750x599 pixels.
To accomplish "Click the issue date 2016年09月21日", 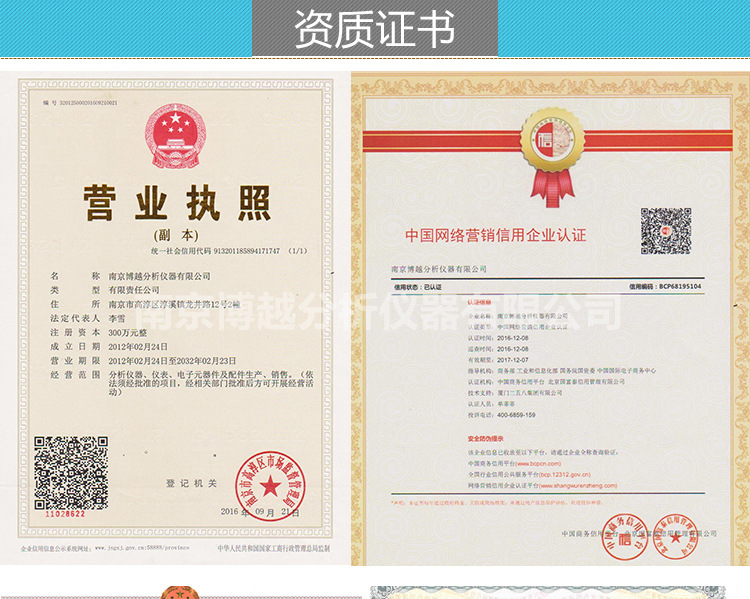I will (x=260, y=512).
